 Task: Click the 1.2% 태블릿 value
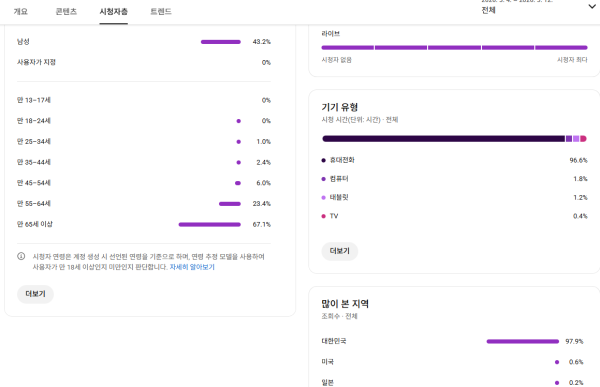(580, 198)
